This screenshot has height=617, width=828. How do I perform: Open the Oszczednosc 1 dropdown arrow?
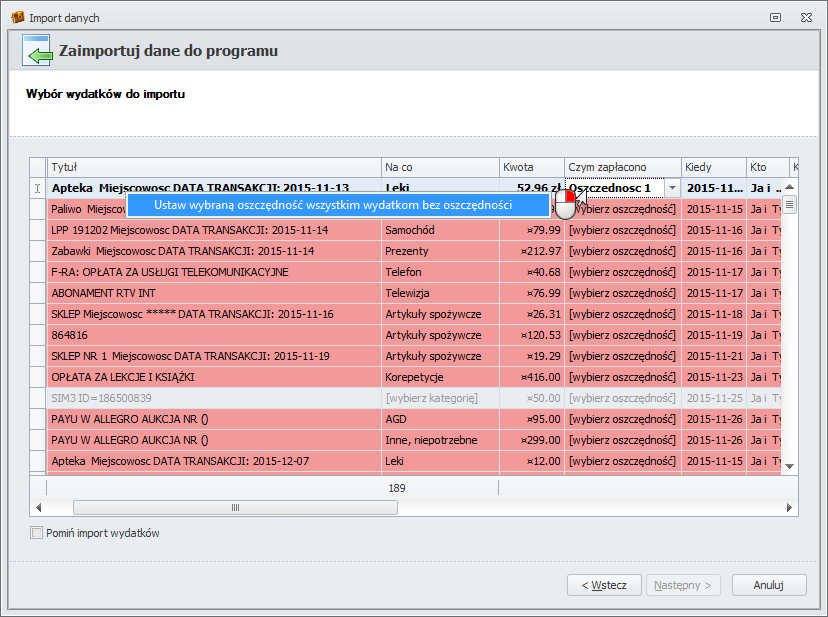pyautogui.click(x=672, y=188)
